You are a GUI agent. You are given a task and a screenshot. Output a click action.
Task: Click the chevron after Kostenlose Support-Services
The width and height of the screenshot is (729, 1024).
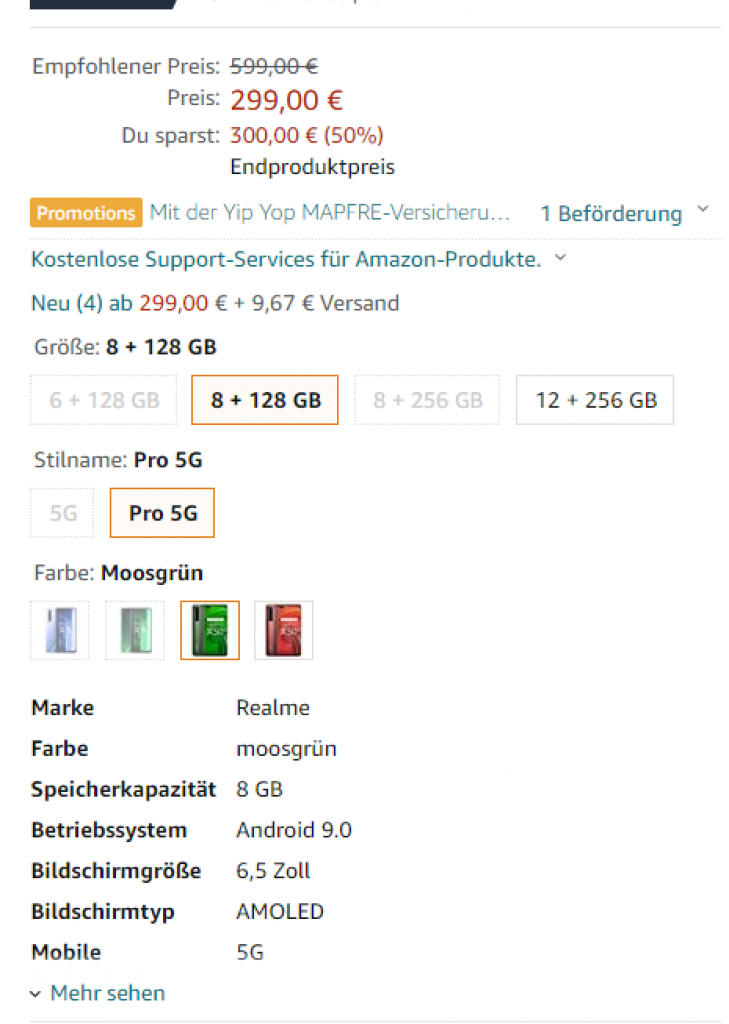pos(560,258)
